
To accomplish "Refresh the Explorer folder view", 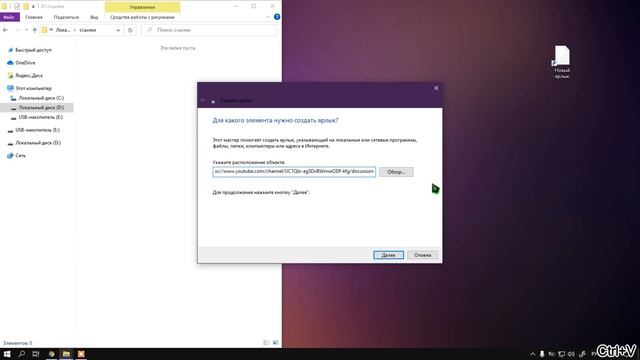I will click(130, 30).
